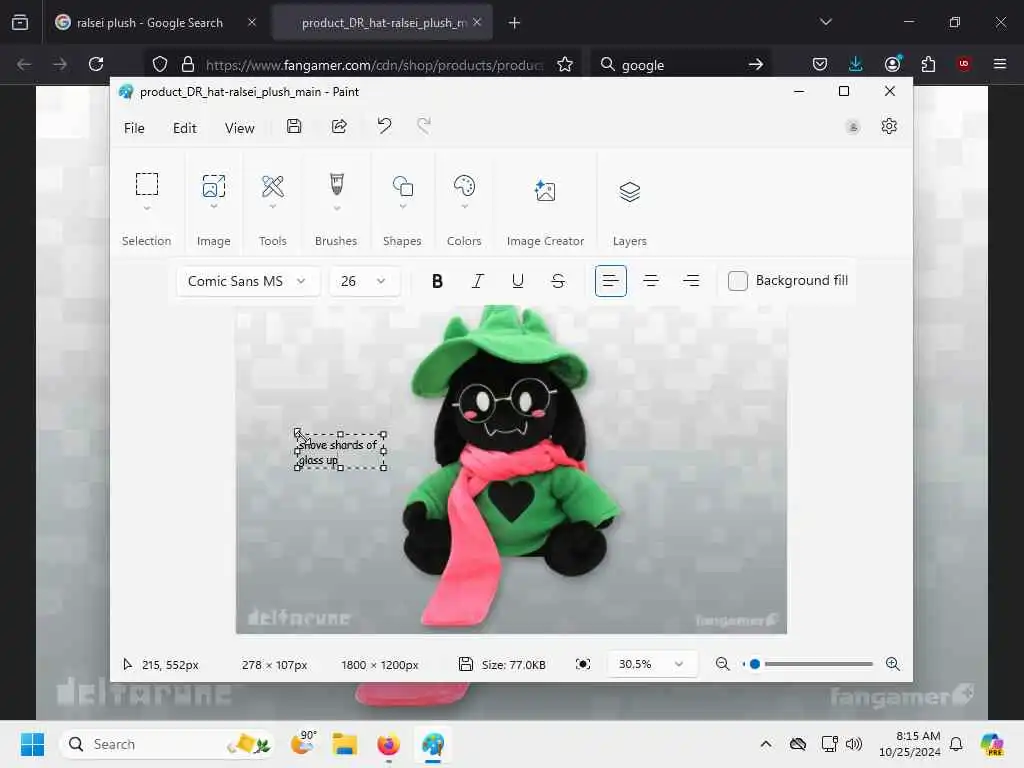Toggle italic text formatting

[477, 281]
